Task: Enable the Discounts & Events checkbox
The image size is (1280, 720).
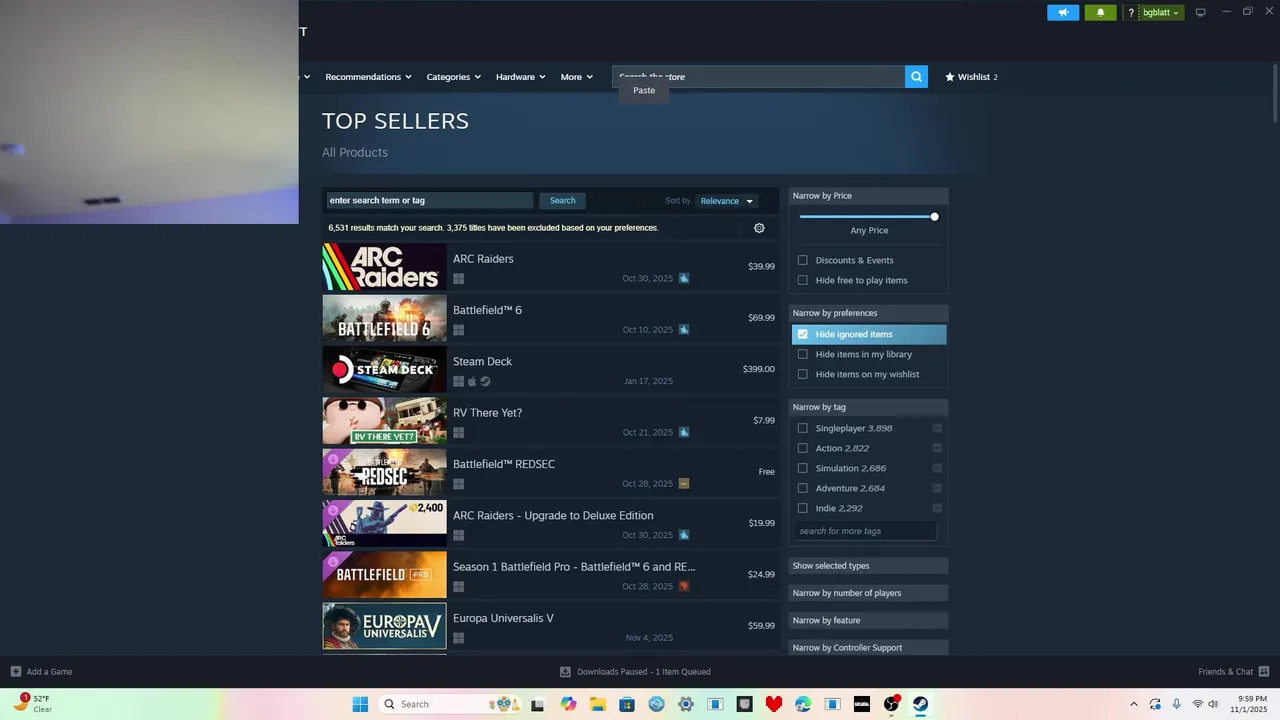Action: [802, 260]
